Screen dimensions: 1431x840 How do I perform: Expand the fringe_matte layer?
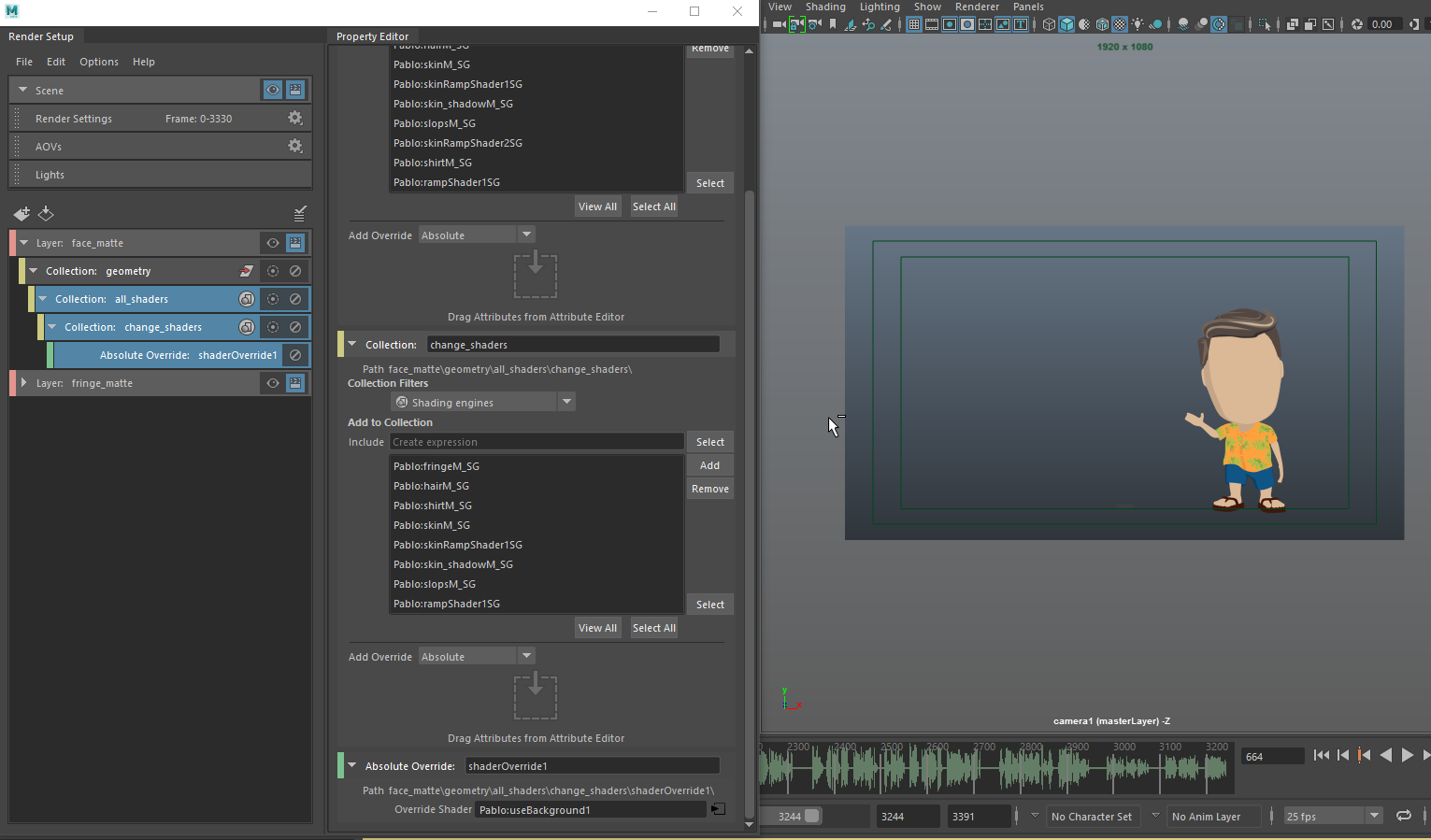[x=23, y=383]
